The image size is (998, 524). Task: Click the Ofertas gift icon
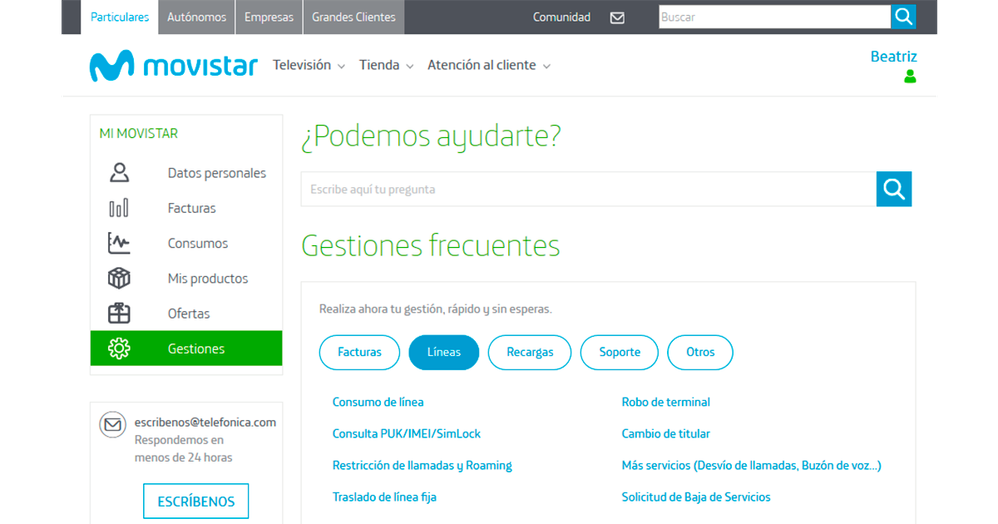pyautogui.click(x=119, y=313)
